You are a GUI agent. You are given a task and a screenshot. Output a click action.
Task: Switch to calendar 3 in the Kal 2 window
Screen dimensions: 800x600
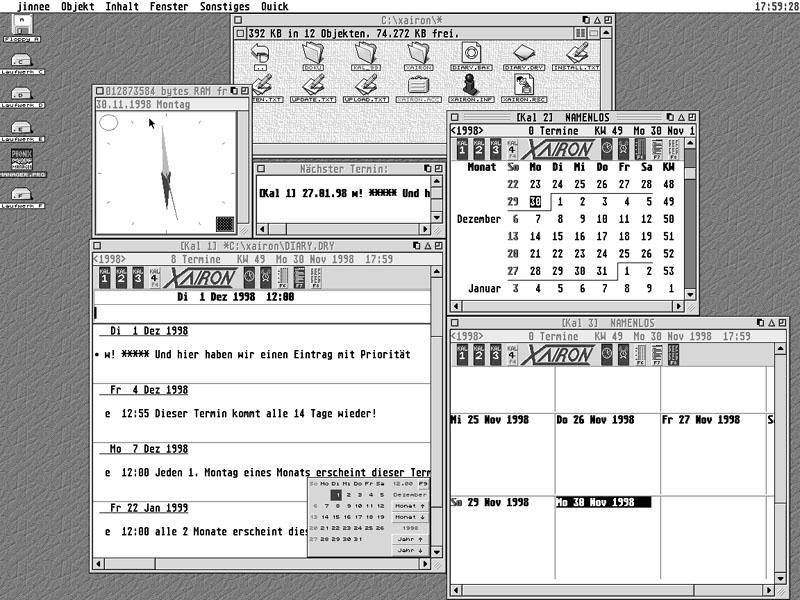pyautogui.click(x=494, y=149)
